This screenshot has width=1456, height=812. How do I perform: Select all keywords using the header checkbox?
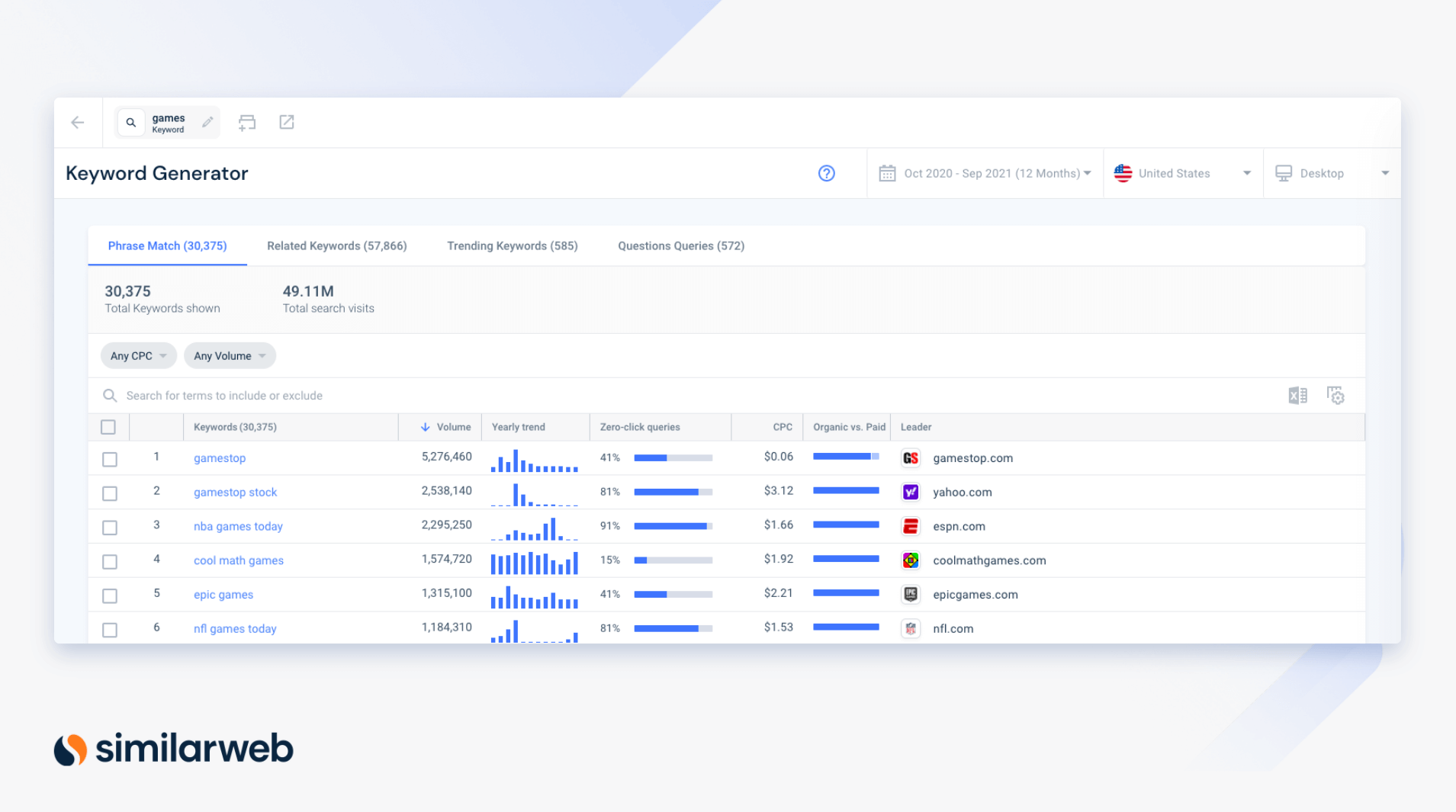109,427
